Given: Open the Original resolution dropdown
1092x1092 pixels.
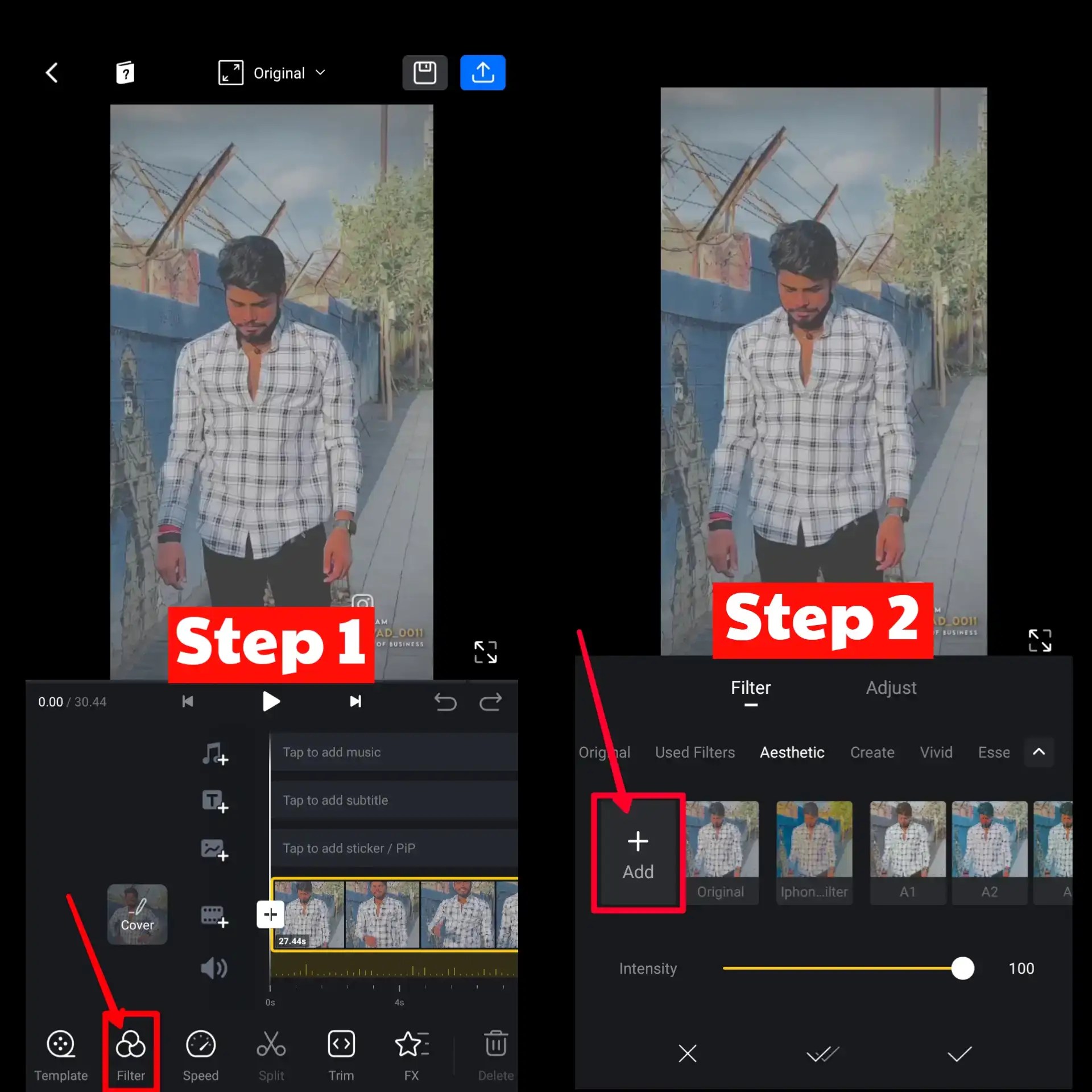Looking at the screenshot, I should tap(279, 72).
